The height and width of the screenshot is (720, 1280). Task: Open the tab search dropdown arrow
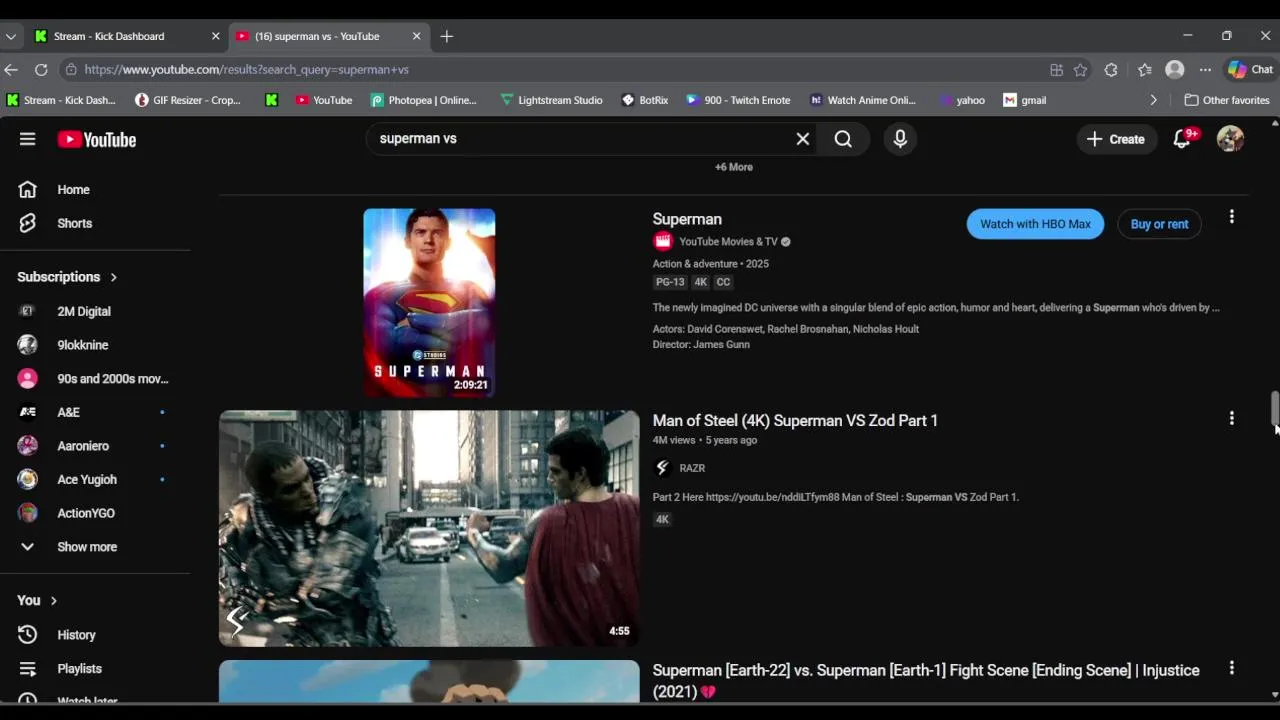coord(10,36)
